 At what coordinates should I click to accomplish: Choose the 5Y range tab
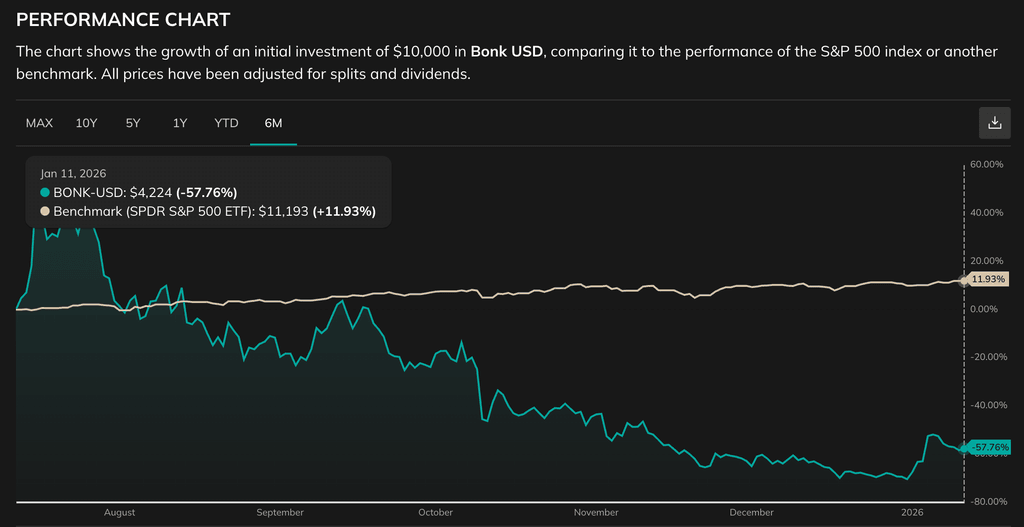pyautogui.click(x=133, y=123)
